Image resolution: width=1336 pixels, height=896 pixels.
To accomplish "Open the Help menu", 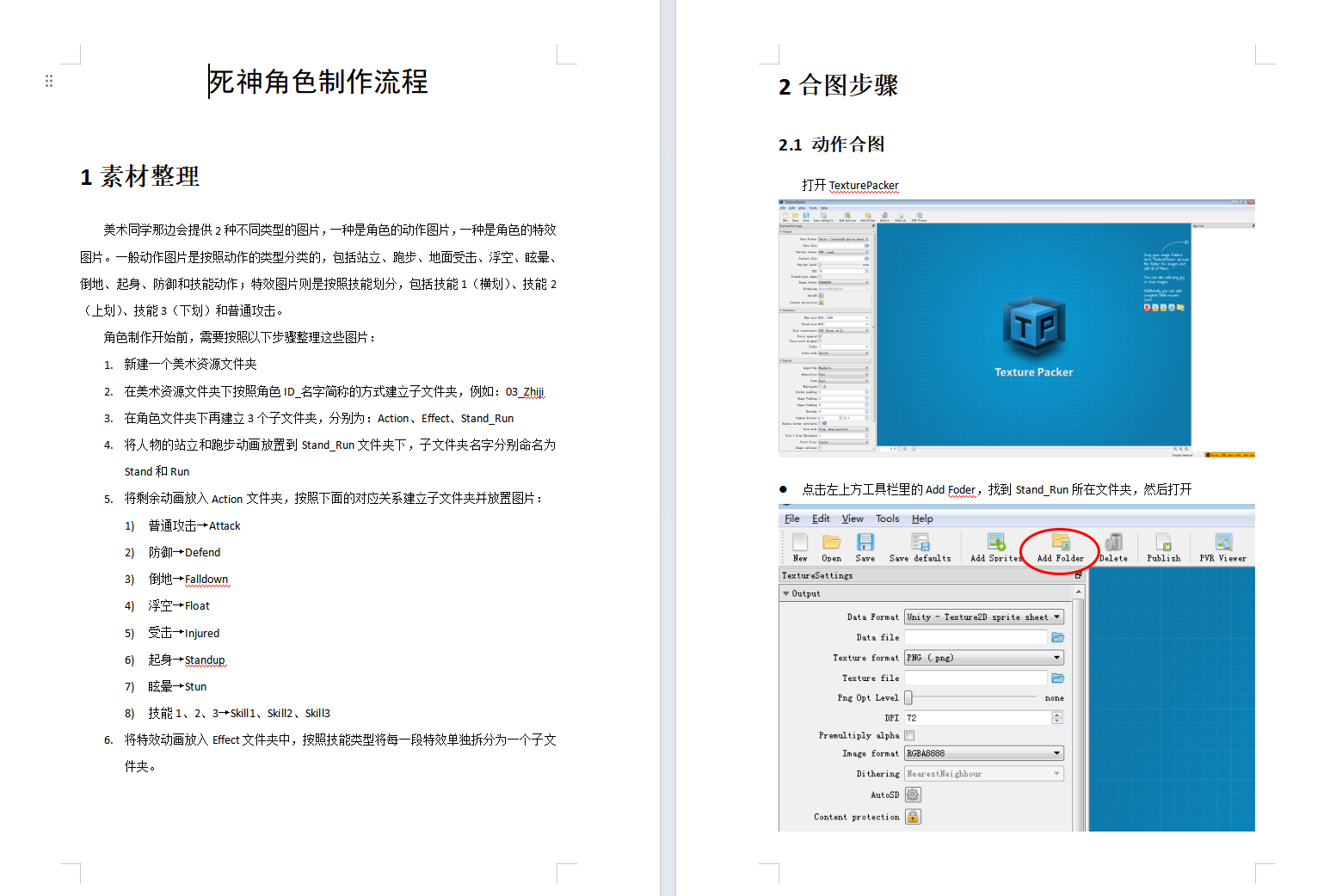I will point(922,519).
